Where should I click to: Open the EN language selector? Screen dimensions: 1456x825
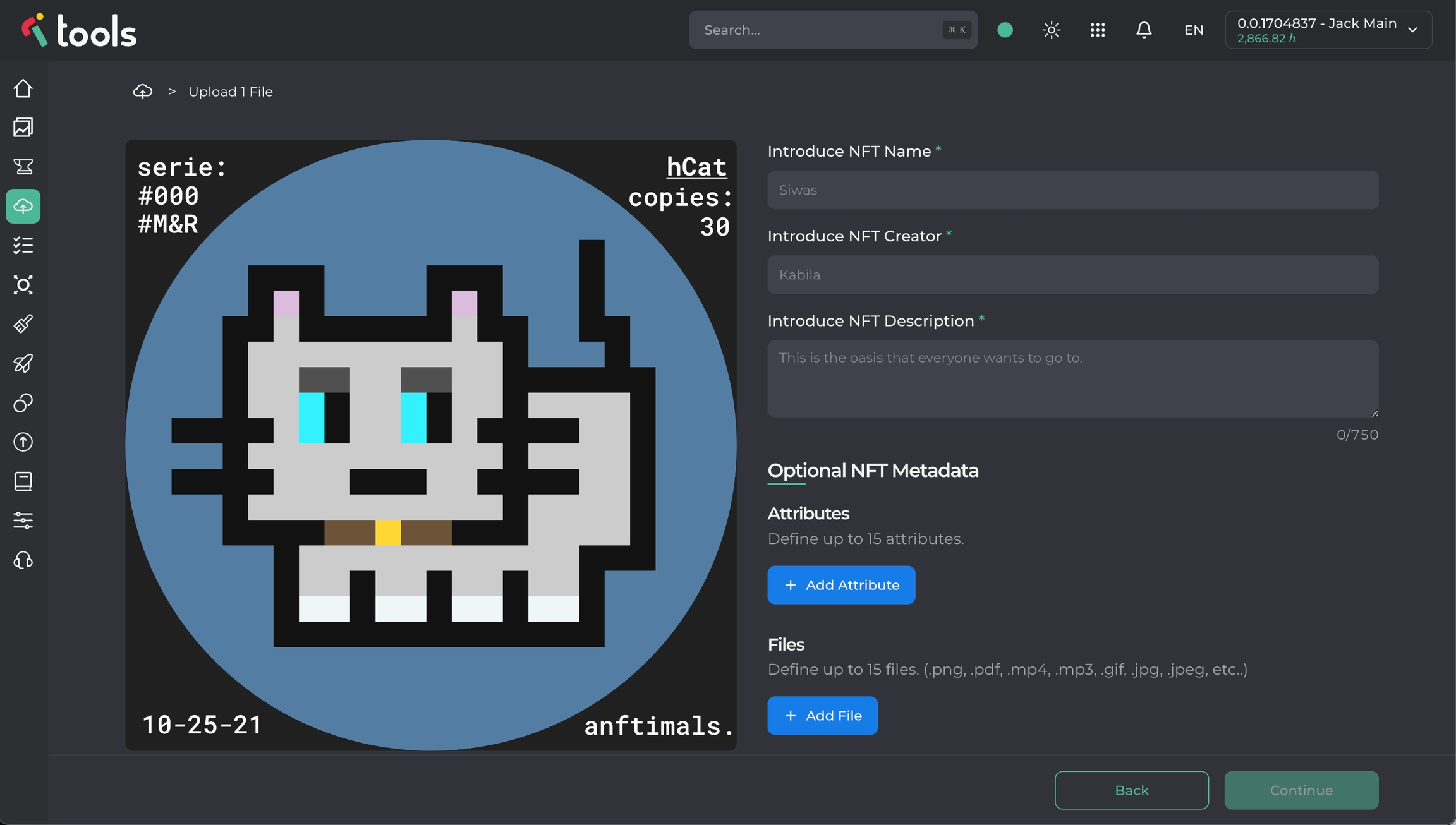1193,30
